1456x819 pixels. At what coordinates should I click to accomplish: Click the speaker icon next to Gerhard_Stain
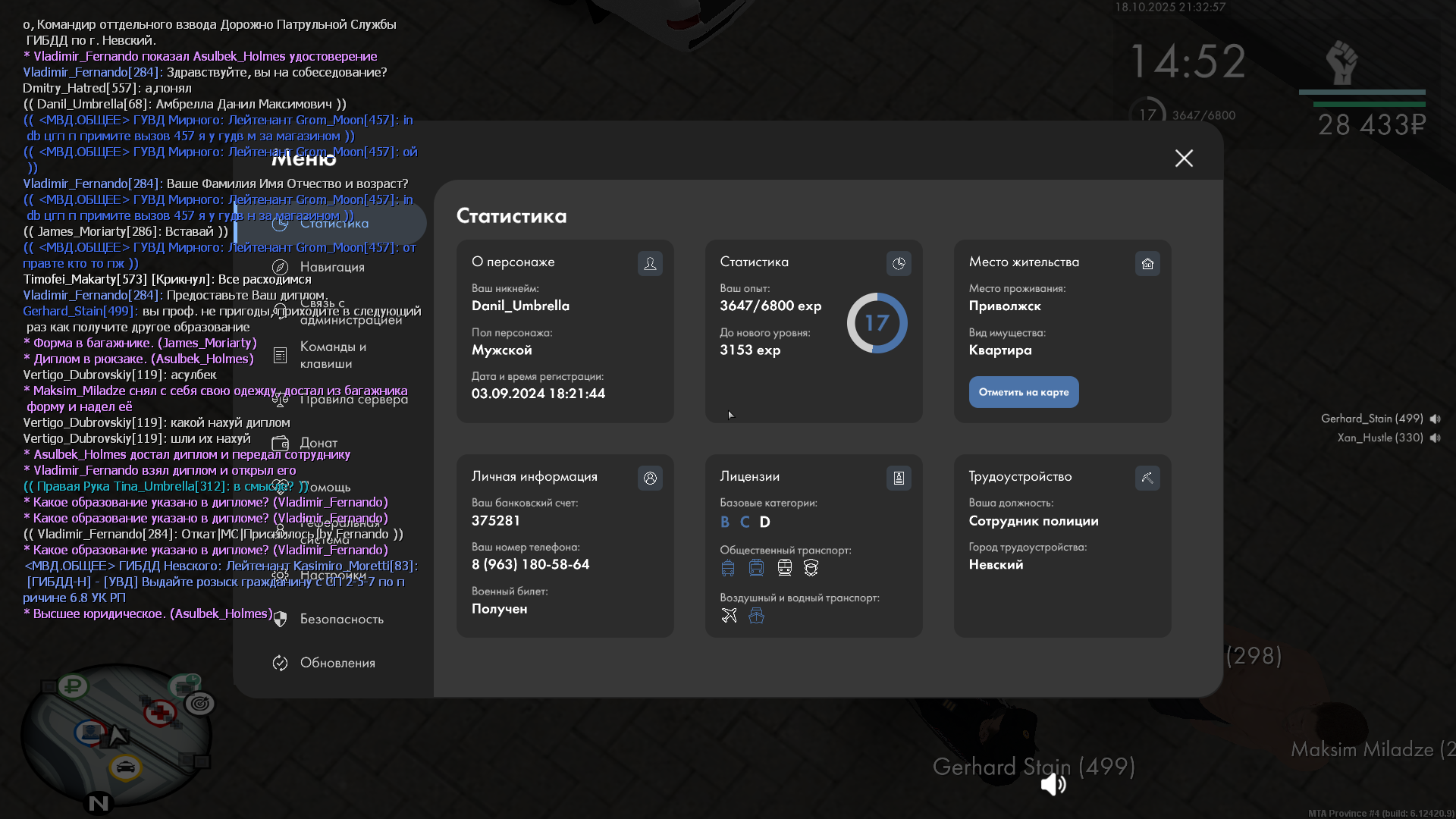point(1436,419)
